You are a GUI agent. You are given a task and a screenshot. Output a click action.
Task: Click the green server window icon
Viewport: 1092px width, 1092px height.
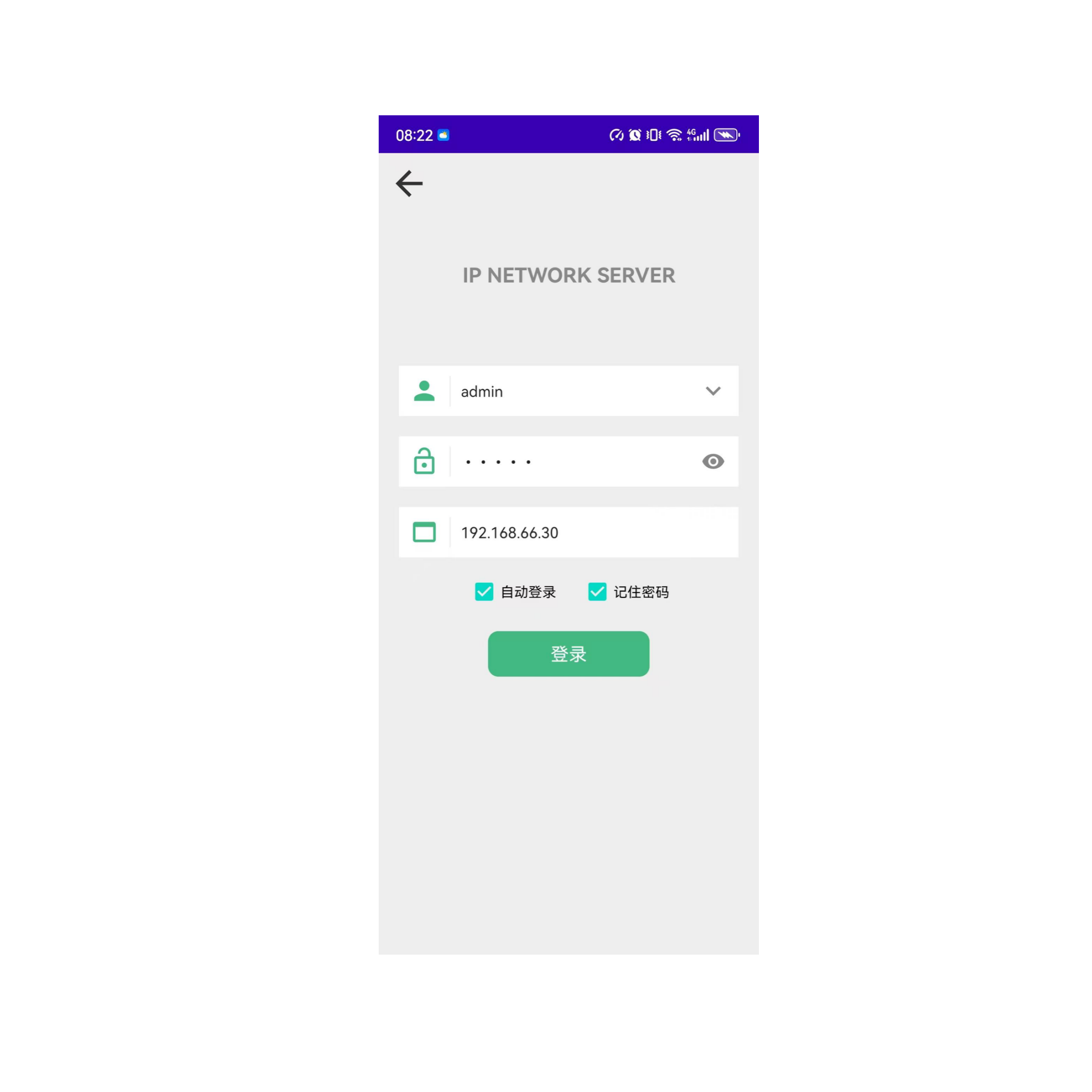[x=424, y=532]
